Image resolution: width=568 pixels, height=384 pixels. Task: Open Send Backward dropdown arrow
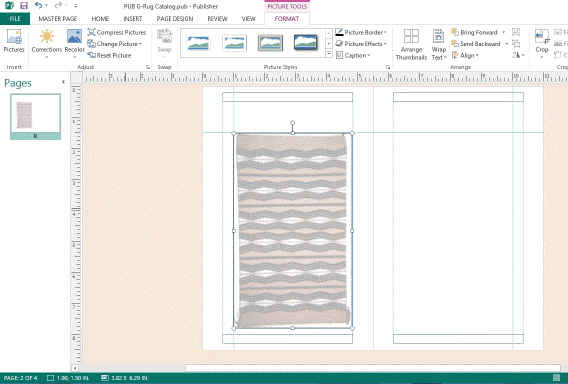506,44
